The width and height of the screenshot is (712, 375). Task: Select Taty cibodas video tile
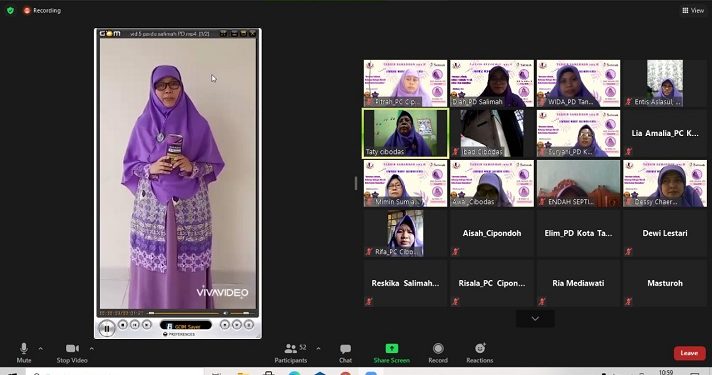(405, 133)
